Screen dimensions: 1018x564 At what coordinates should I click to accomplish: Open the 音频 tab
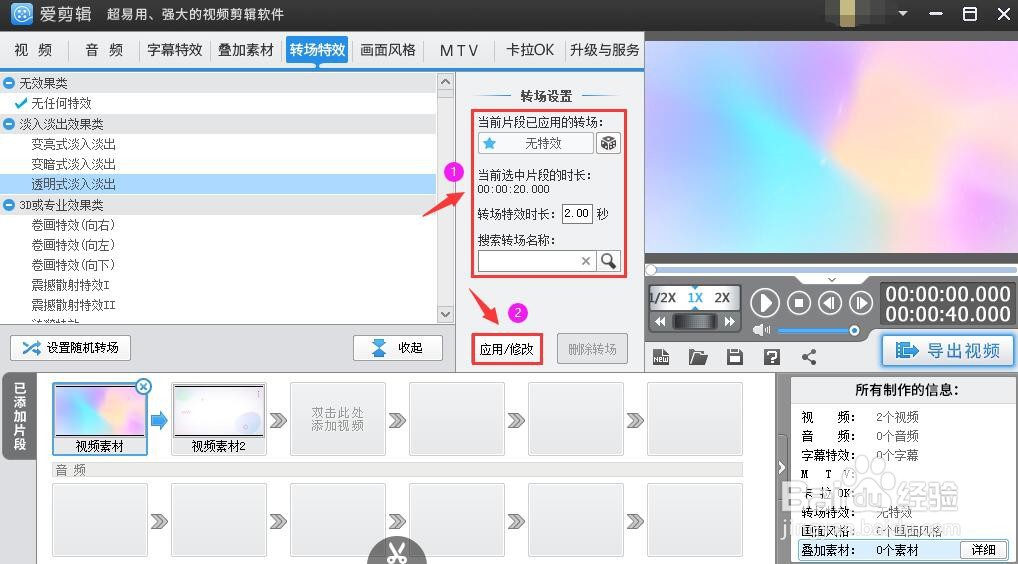104,50
